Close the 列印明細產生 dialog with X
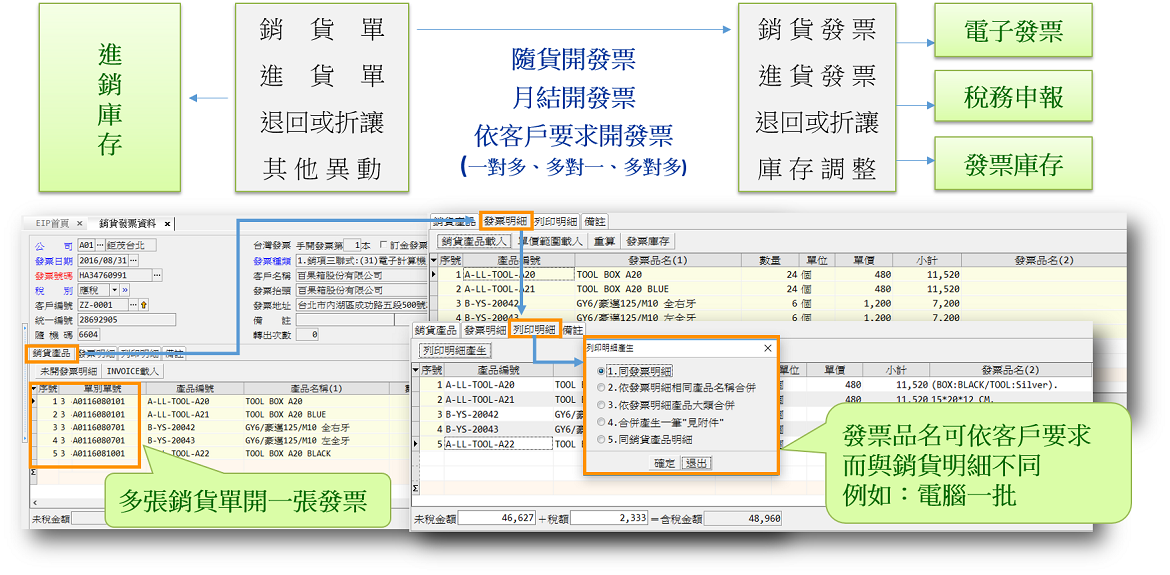This screenshot has width=1170, height=575. click(x=767, y=348)
